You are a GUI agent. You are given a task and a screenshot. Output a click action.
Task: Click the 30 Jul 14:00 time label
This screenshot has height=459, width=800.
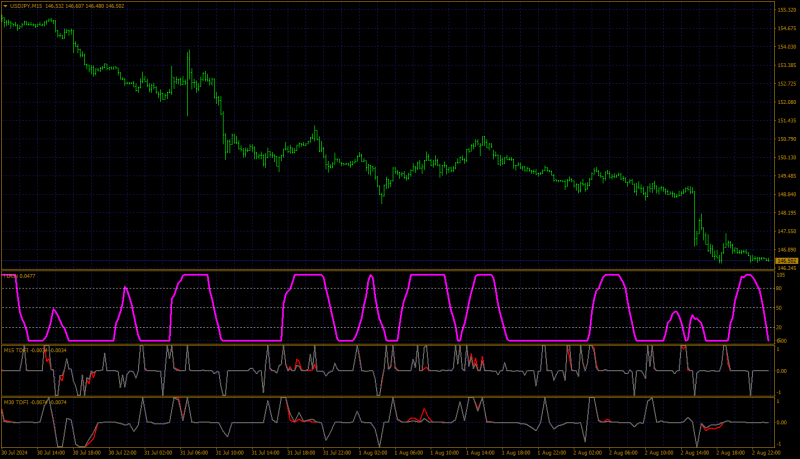coord(51,452)
